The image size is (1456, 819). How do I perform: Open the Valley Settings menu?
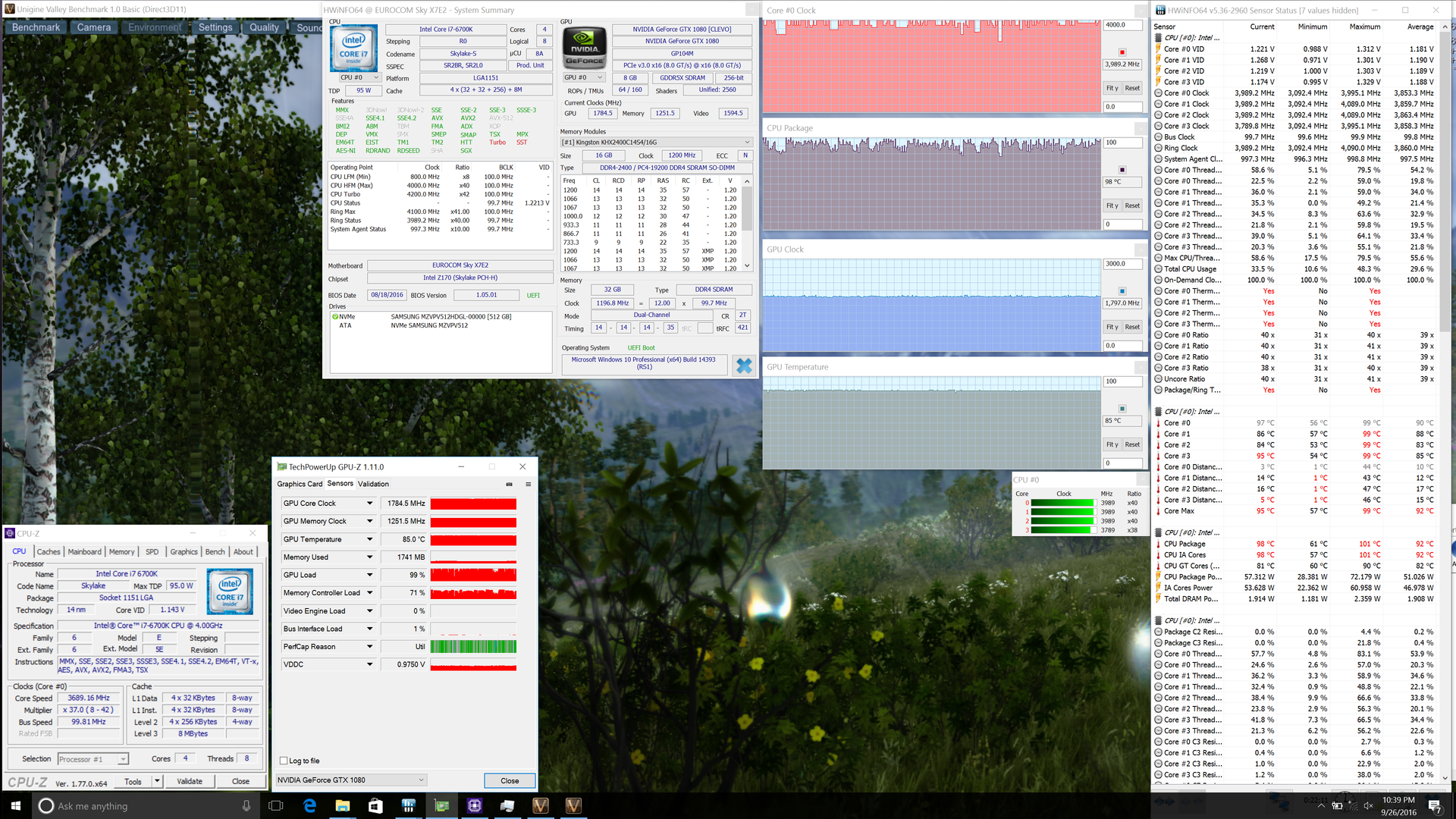click(x=215, y=27)
